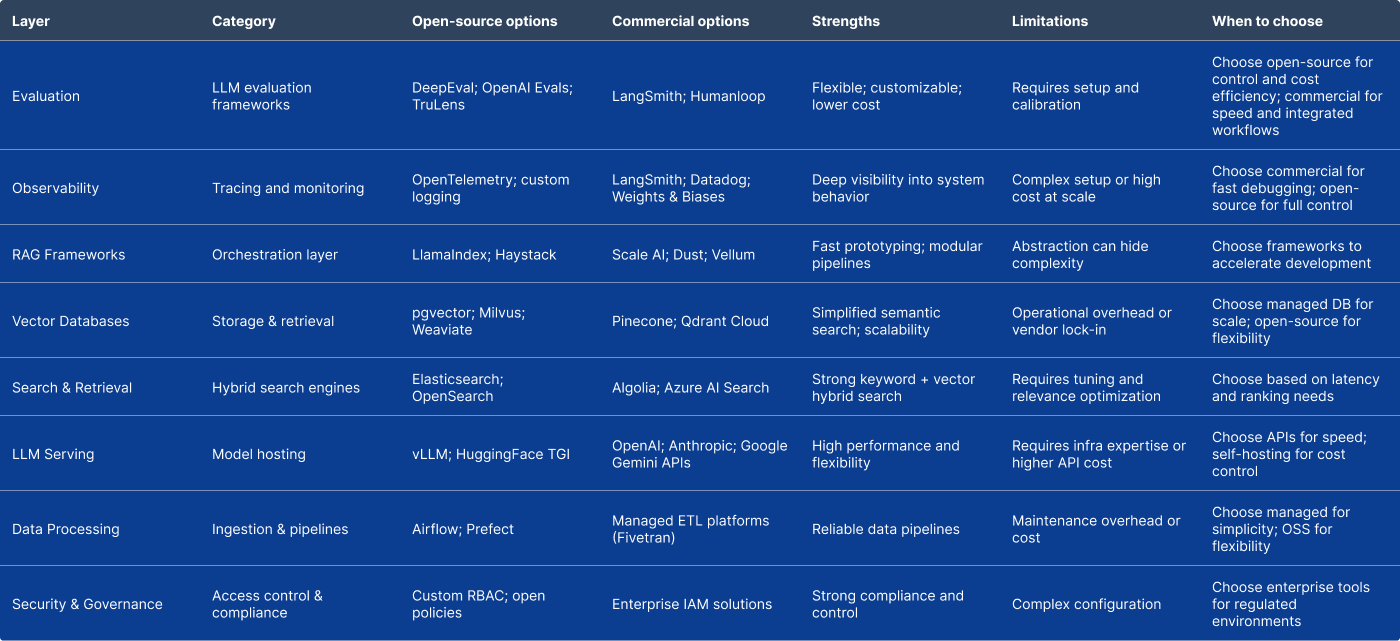Select 'DeepEval; OpenAI Evals; TruLens' cell
1400x641 pixels.
[x=492, y=96]
